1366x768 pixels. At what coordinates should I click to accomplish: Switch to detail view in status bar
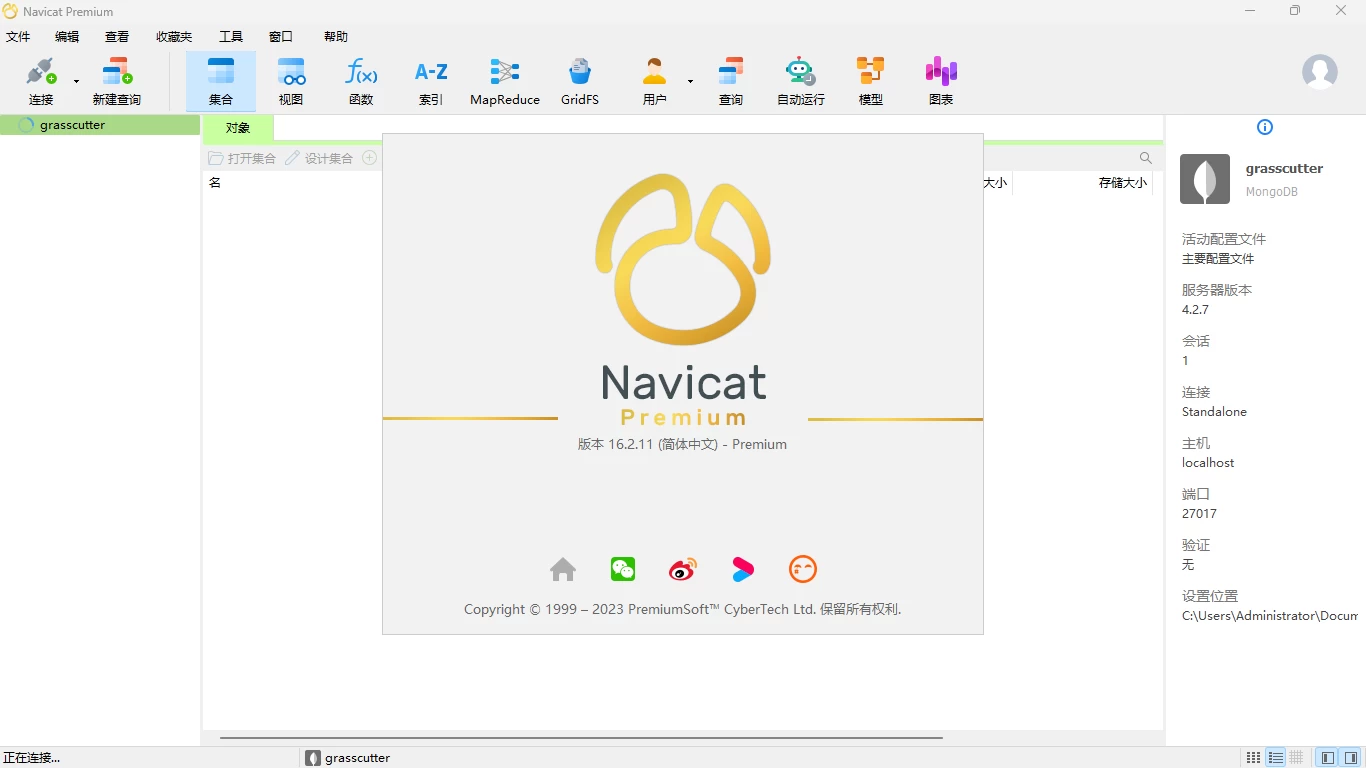click(x=1296, y=758)
